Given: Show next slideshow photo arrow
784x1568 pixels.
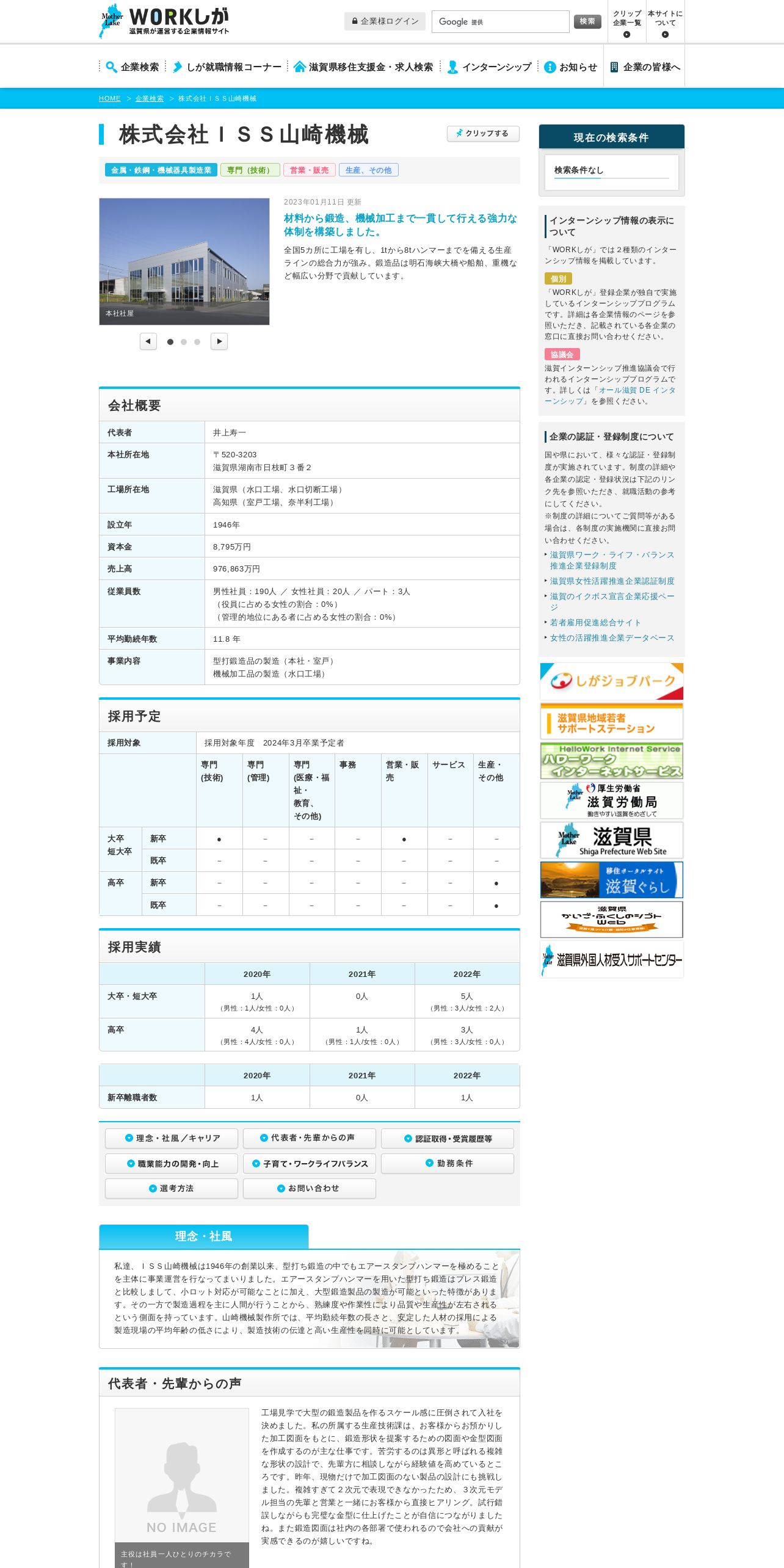Looking at the screenshot, I should (x=219, y=341).
